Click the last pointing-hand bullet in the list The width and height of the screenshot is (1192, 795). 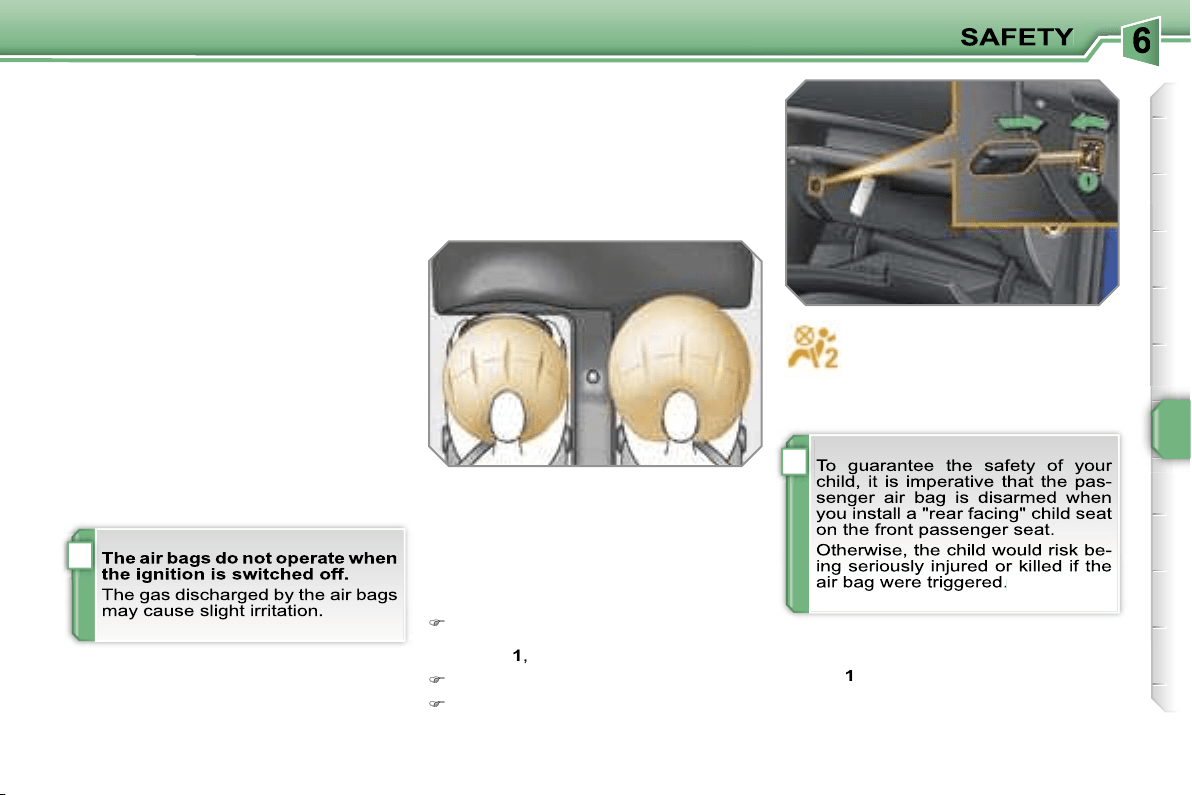click(436, 704)
